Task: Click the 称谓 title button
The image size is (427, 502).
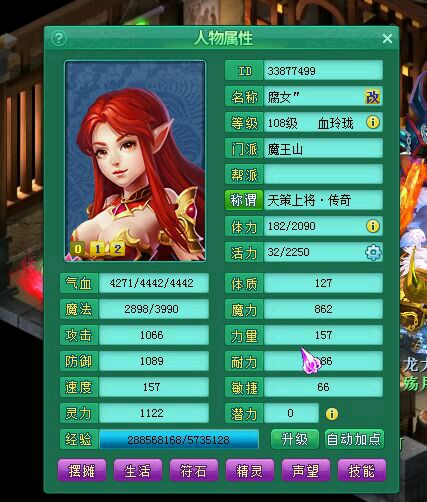Action: tap(244, 200)
